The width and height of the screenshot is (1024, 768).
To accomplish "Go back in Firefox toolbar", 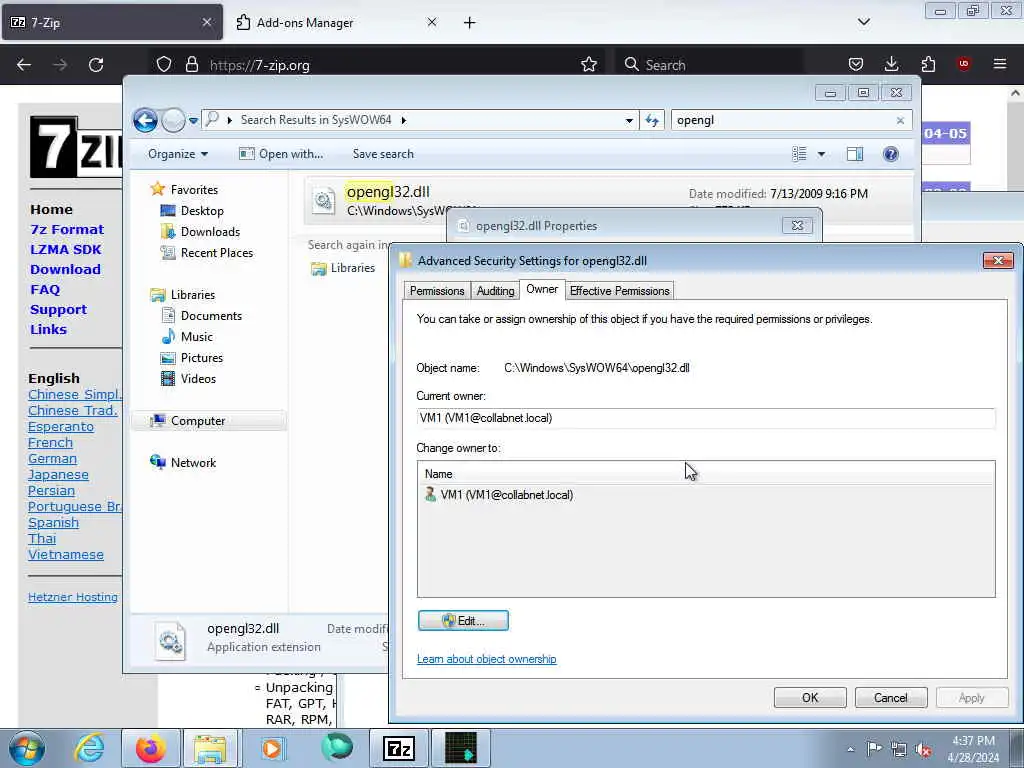I will (24, 65).
